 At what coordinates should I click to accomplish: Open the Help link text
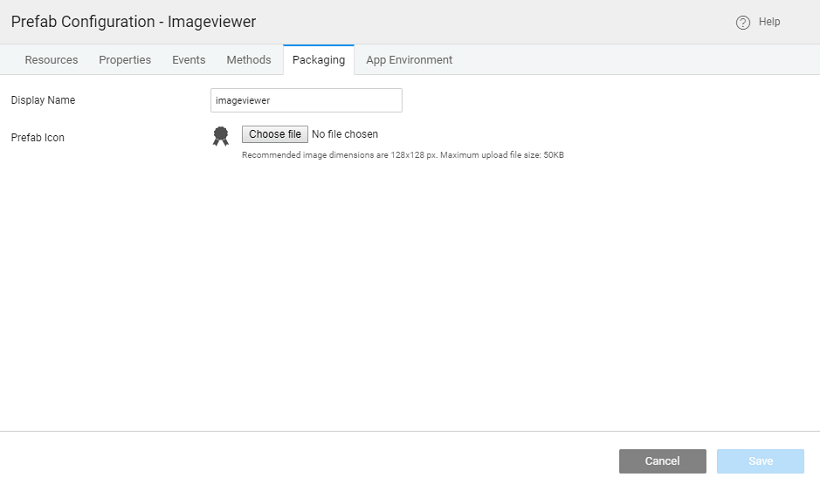point(769,22)
